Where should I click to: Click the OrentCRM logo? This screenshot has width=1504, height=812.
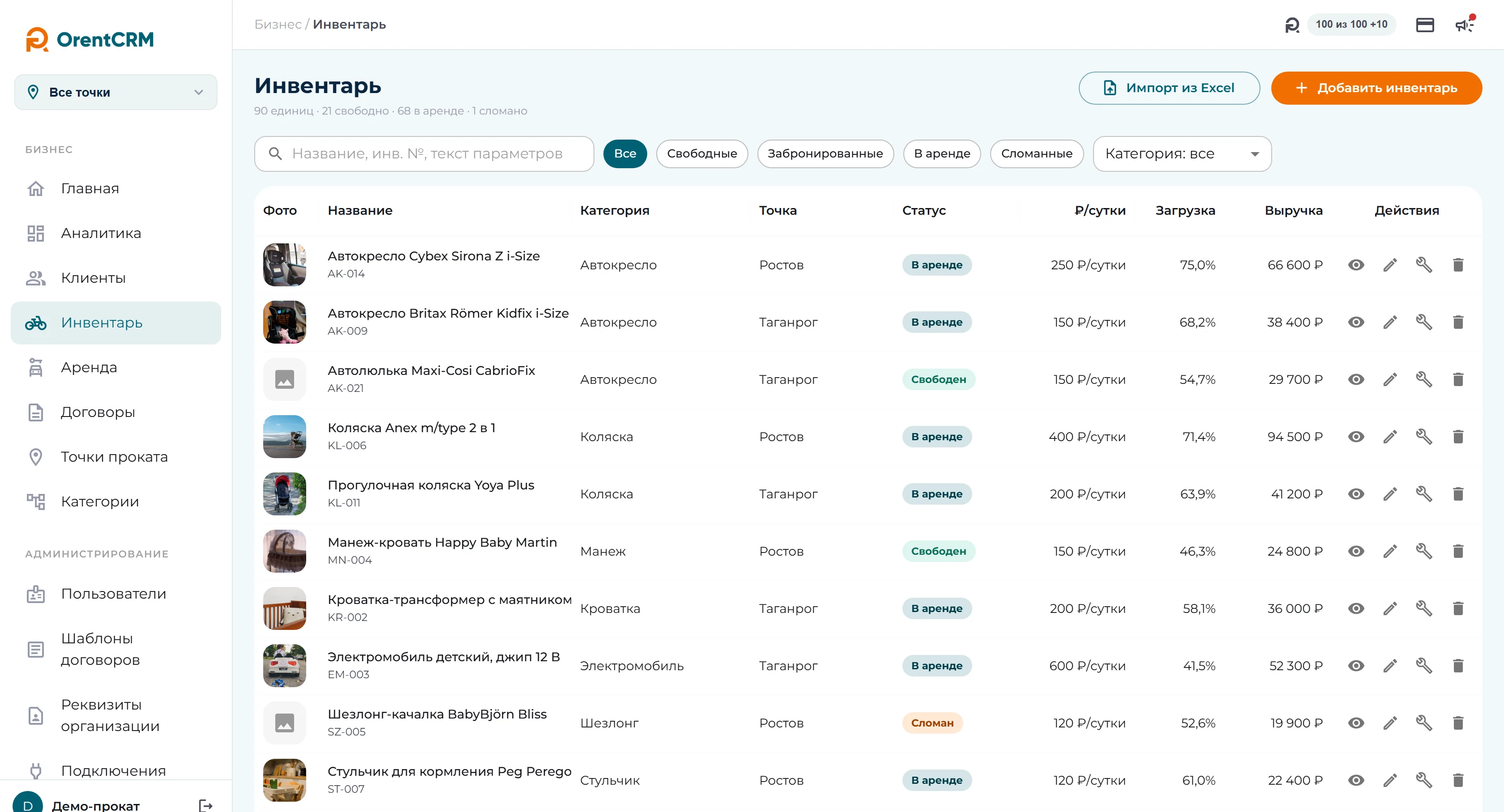pos(90,40)
